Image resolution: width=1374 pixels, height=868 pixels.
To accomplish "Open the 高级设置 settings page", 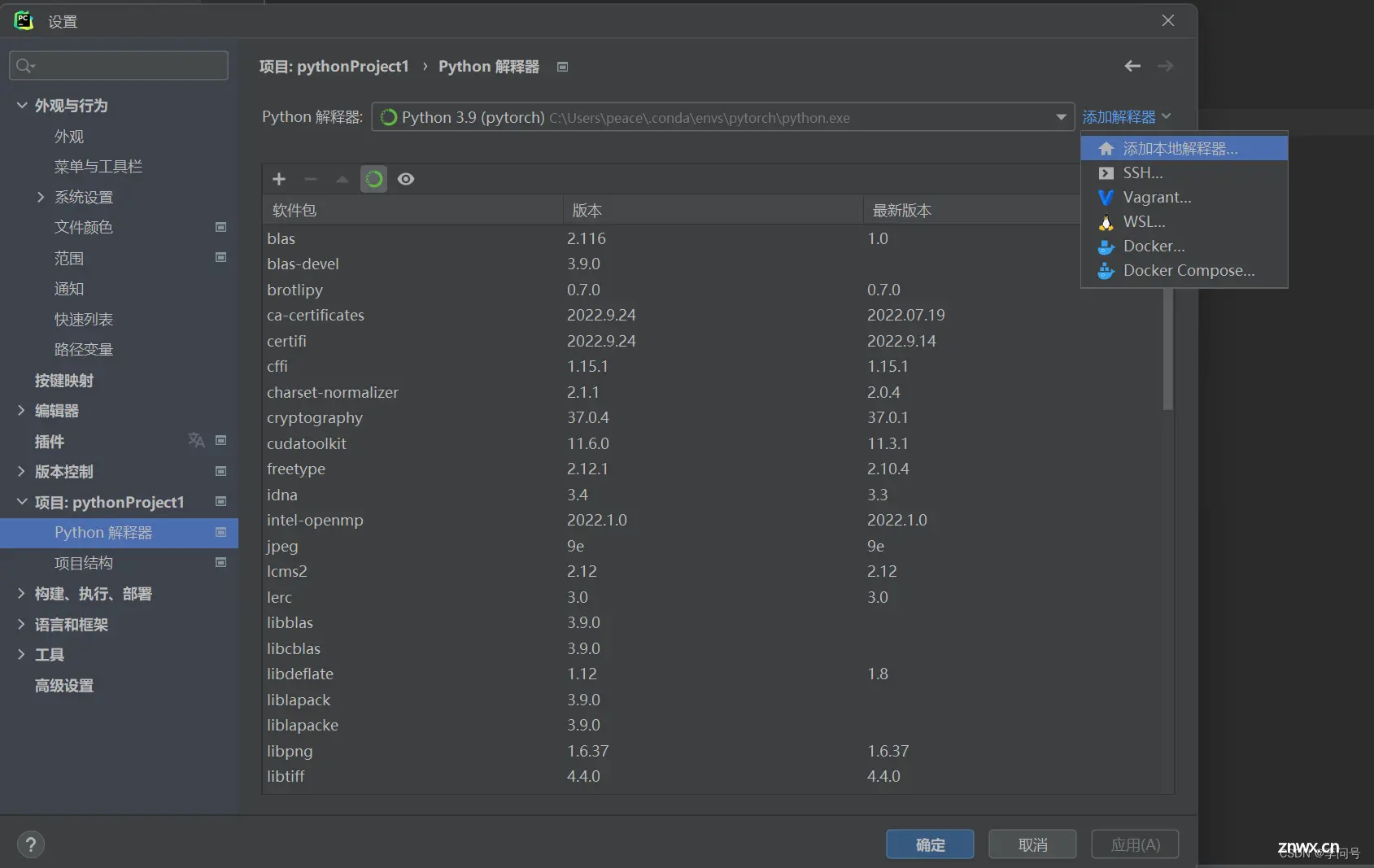I will click(x=63, y=685).
